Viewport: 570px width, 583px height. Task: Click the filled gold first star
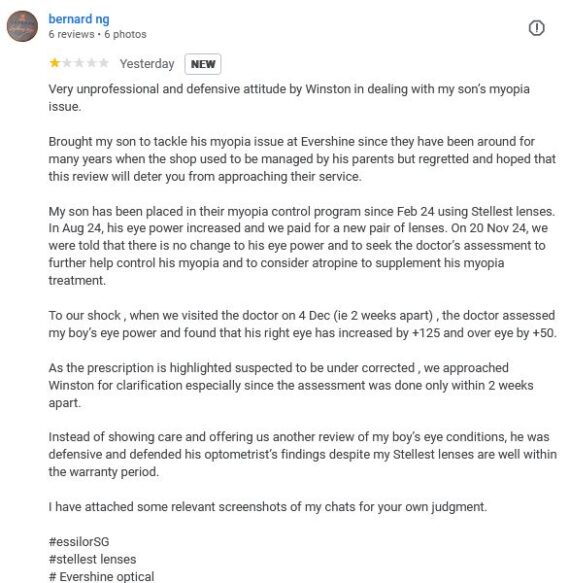[54, 63]
